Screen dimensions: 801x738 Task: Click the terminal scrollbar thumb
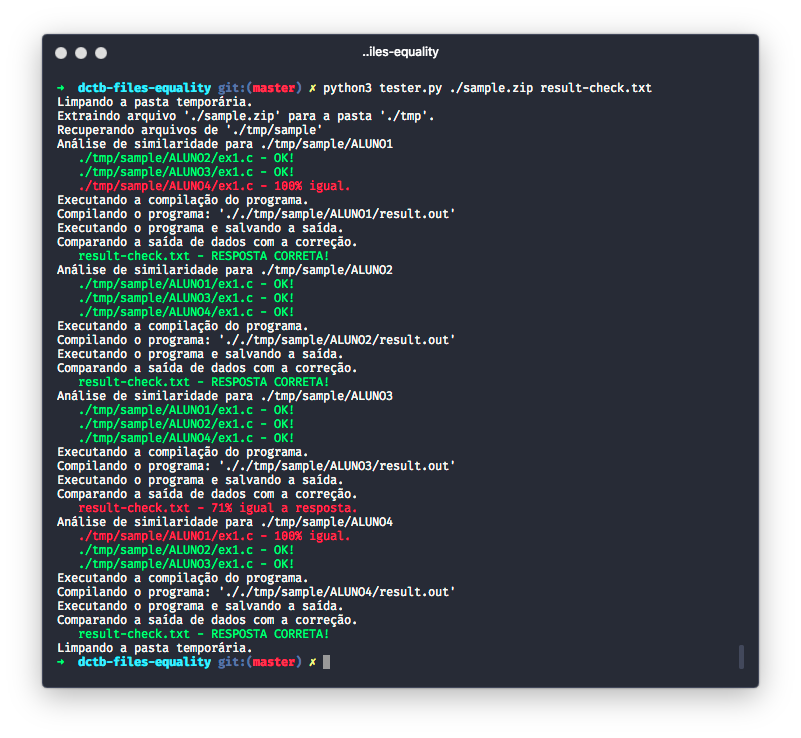point(741,657)
